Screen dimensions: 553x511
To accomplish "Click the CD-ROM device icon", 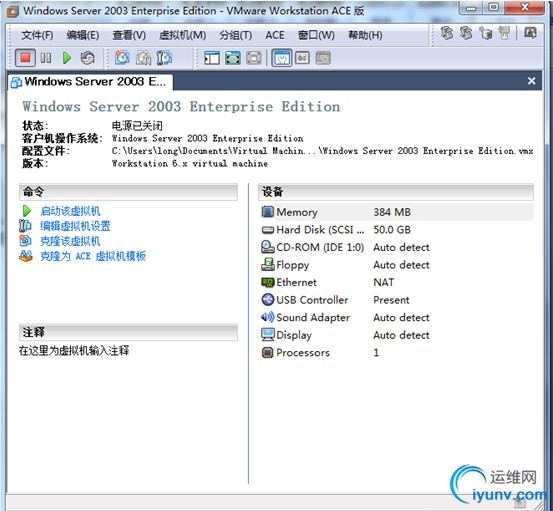I will pos(268,247).
